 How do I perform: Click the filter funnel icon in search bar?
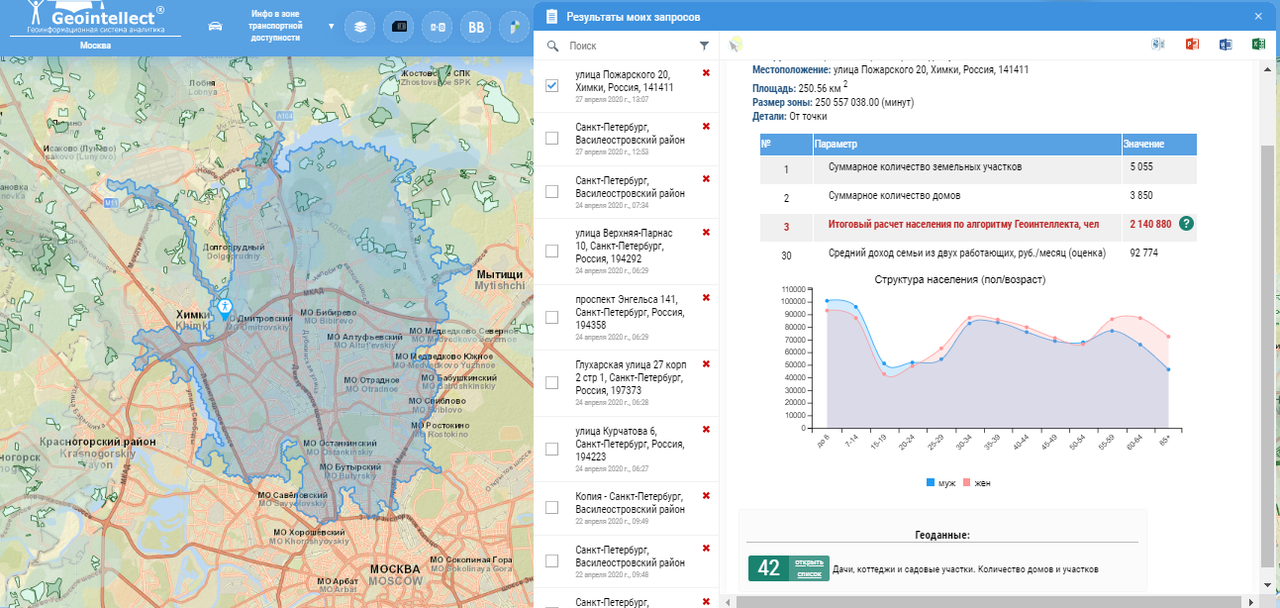coord(704,46)
